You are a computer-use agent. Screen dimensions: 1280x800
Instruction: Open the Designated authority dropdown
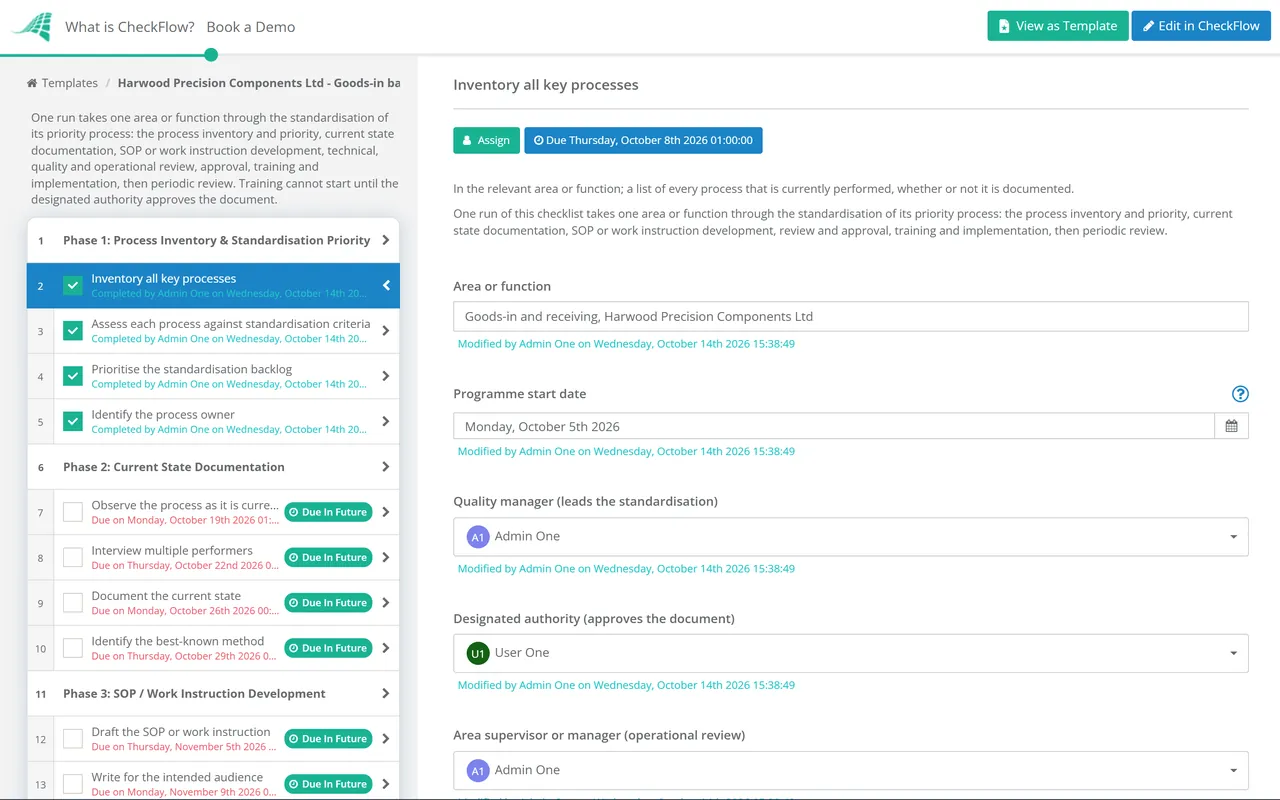[x=851, y=653]
